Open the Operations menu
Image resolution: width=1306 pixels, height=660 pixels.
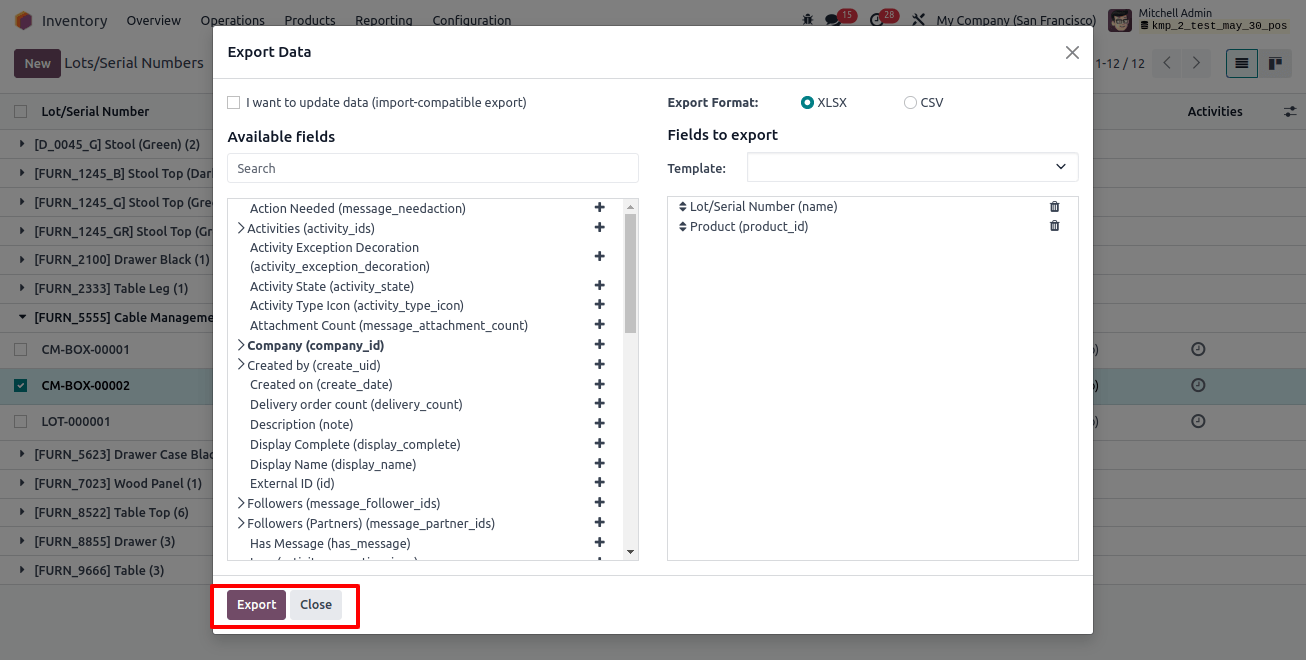(232, 20)
